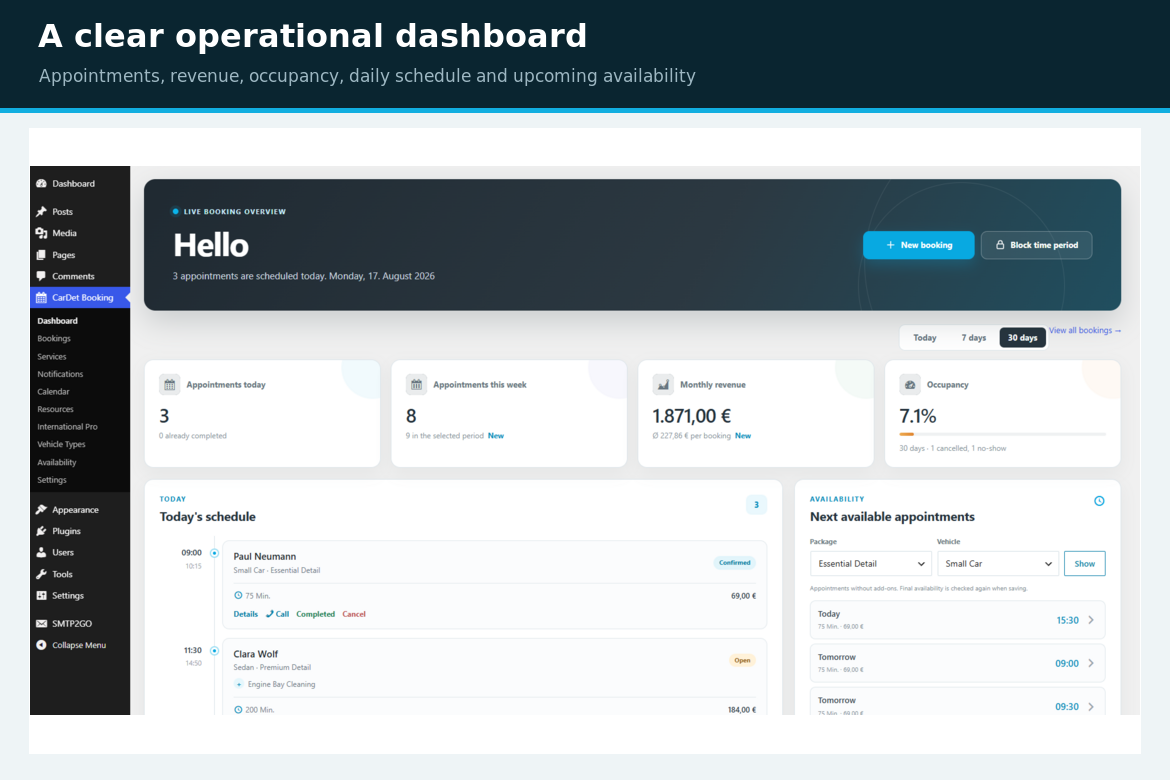Click the Occupancy gauge icon

coord(910,384)
